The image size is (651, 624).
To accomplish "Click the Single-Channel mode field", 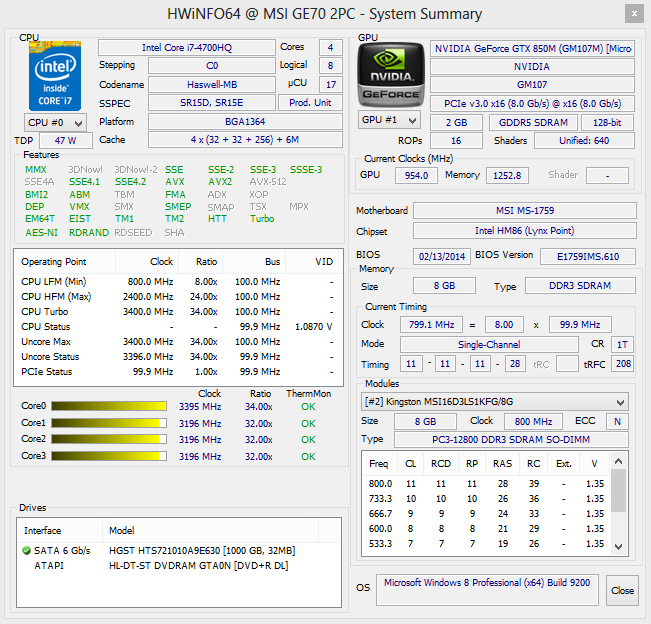I will [489, 344].
